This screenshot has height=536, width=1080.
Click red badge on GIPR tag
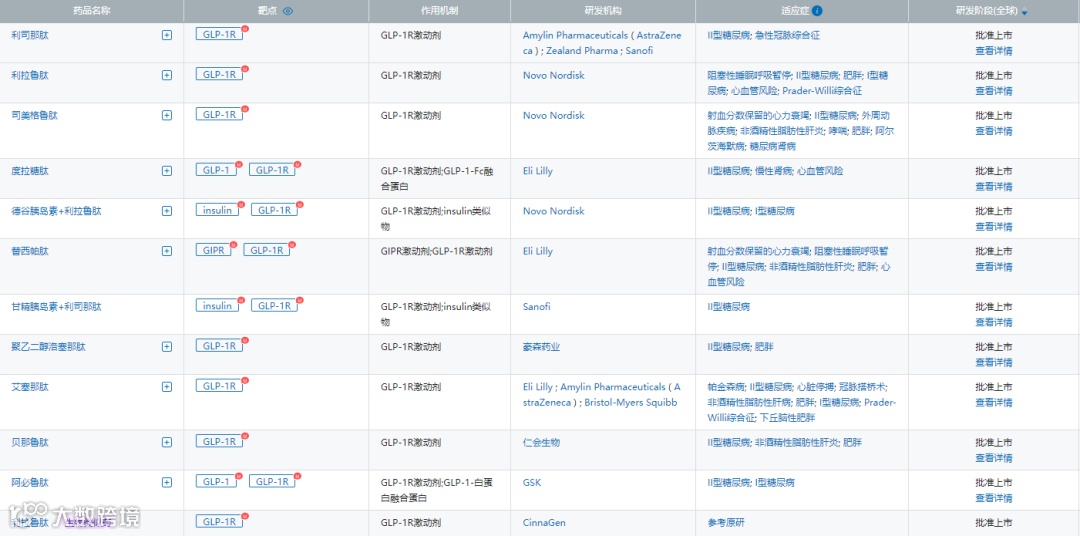233,245
